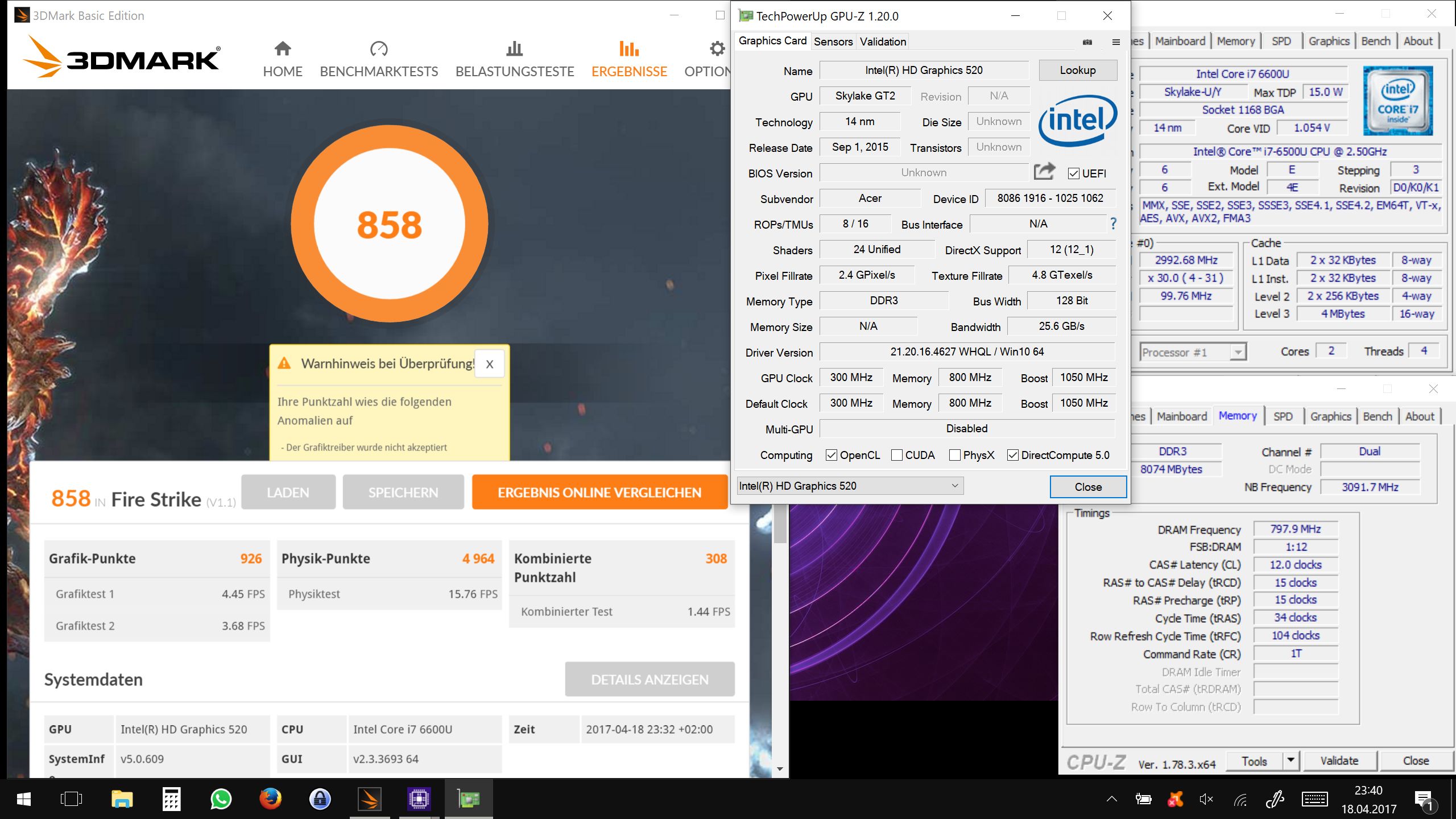Toggle UEFI checkbox in GPU-Z
The image size is (1456, 819).
(1073, 173)
